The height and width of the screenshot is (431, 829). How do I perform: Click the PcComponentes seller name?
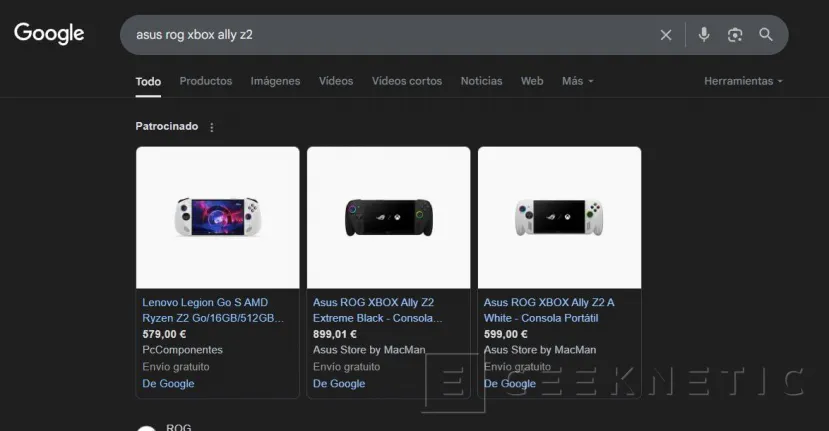[182, 350]
